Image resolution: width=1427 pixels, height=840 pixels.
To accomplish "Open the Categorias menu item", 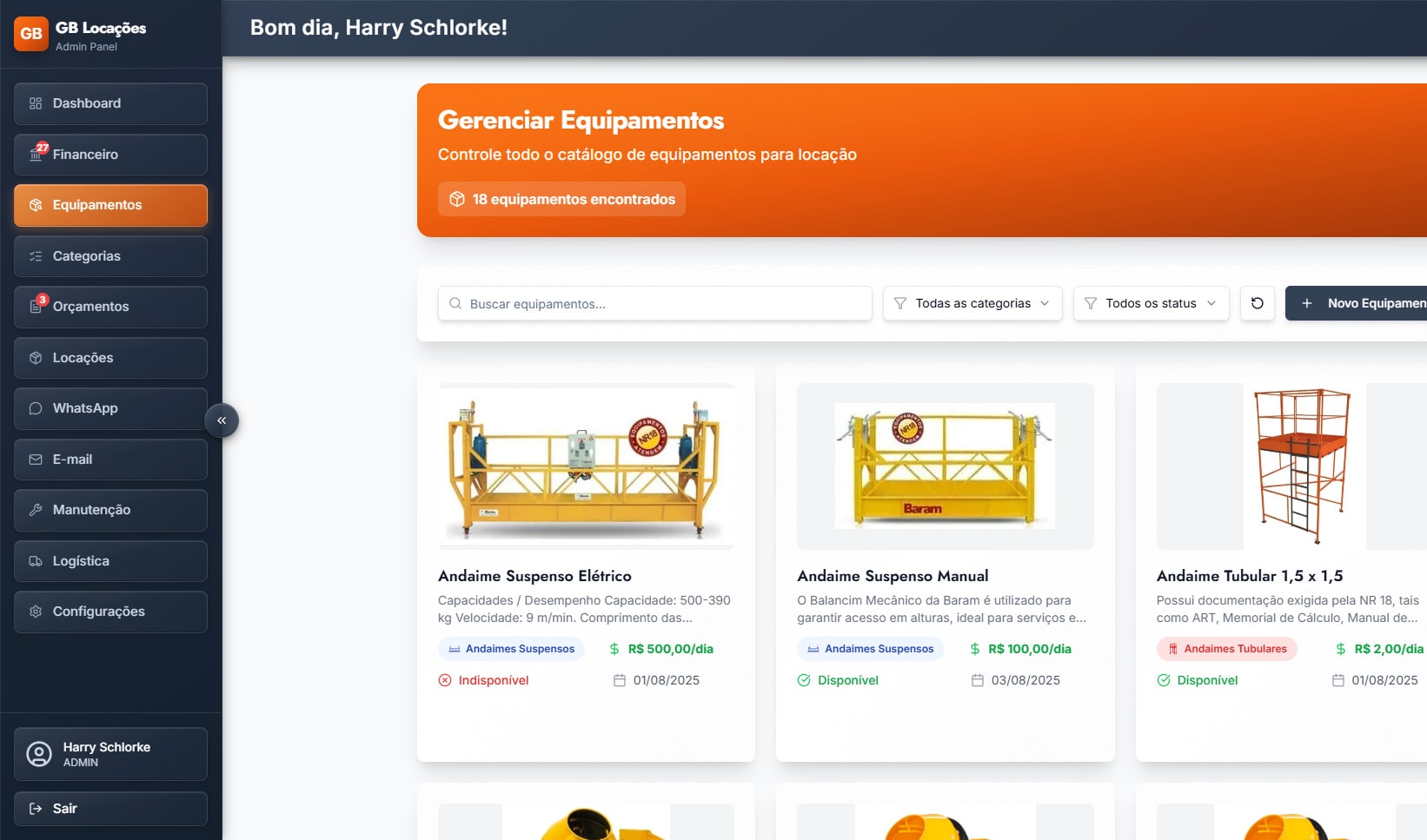I will pyautogui.click(x=110, y=256).
